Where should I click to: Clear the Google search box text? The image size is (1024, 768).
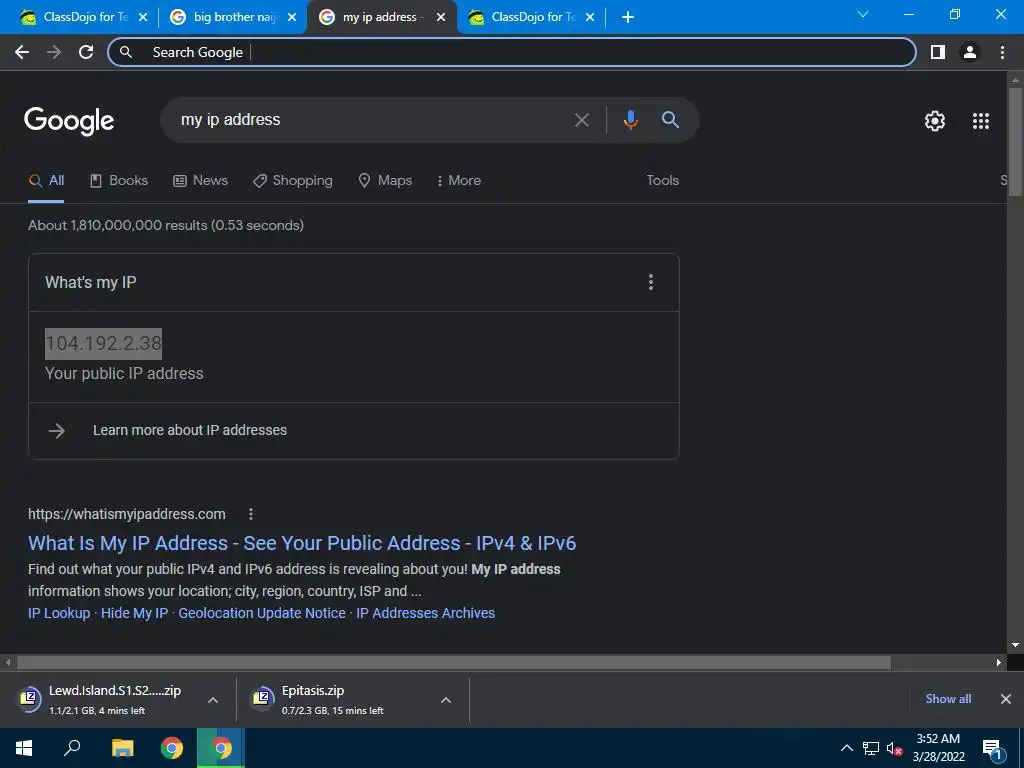pyautogui.click(x=581, y=120)
